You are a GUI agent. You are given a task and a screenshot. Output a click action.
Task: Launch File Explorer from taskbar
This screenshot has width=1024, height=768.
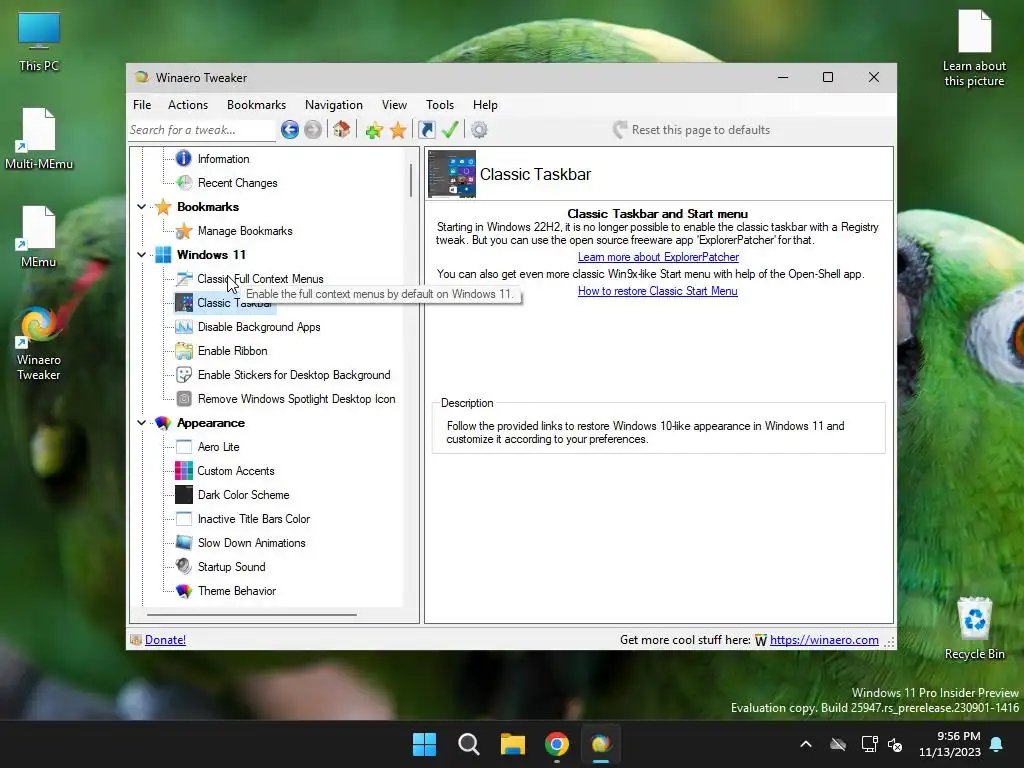[513, 744]
